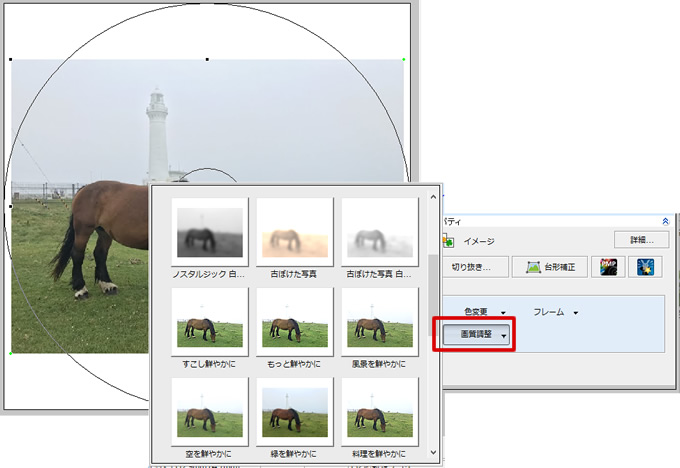The image size is (680, 468).
Task: Open the PMP photo editor icon
Action: (608, 267)
